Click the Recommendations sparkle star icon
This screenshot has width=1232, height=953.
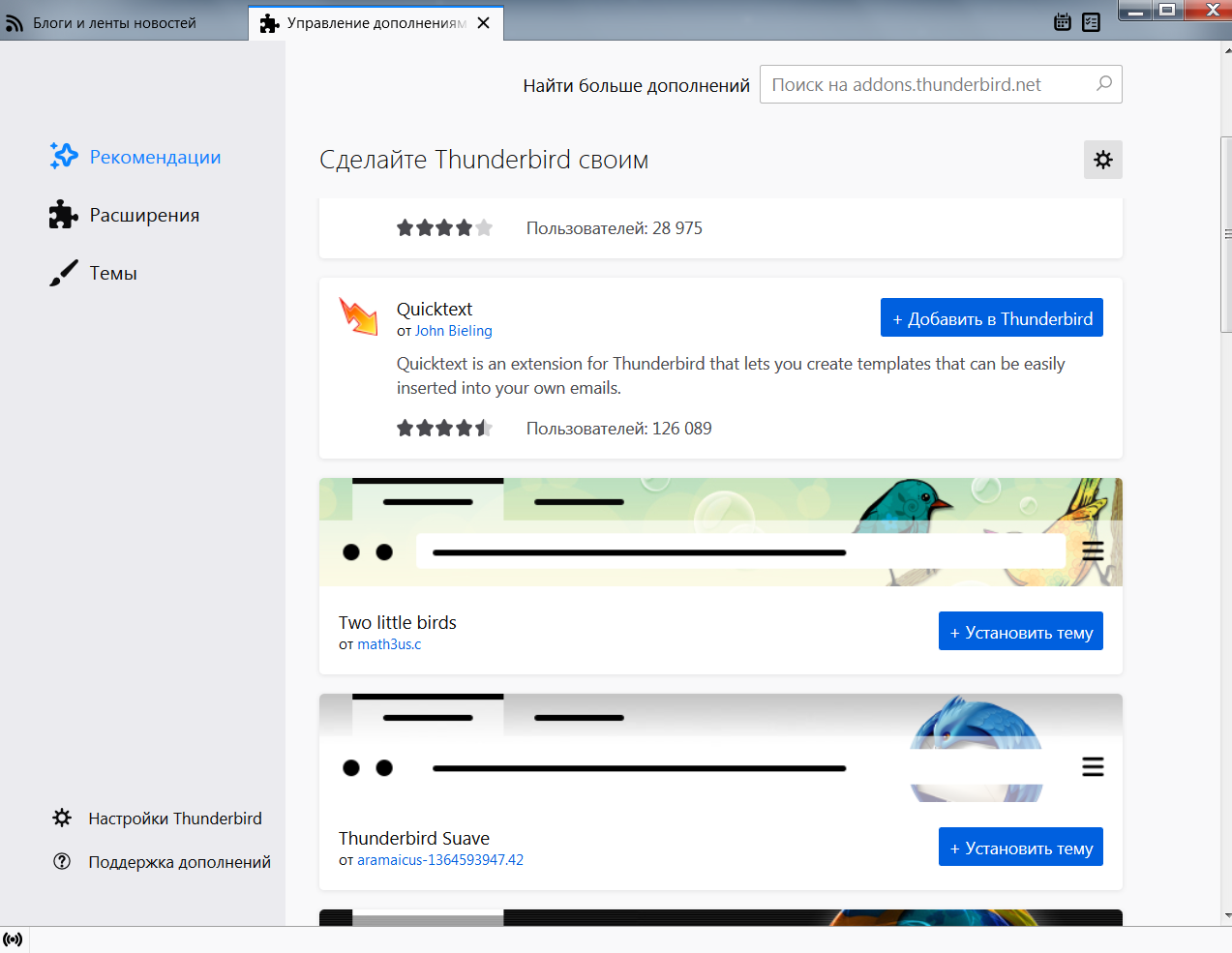click(64, 156)
